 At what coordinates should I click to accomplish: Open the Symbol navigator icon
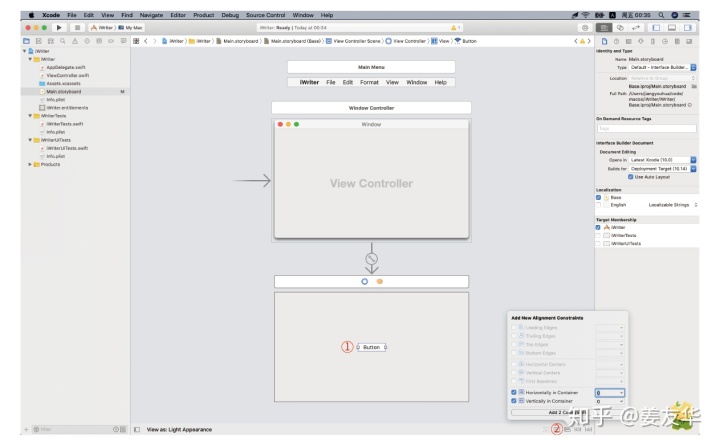click(51, 41)
